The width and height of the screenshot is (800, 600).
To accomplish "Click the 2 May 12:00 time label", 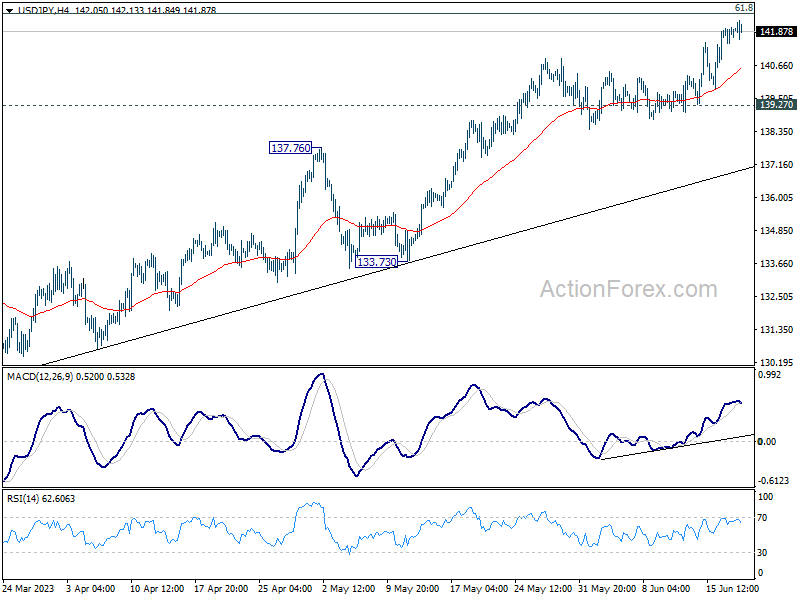I will click(348, 588).
